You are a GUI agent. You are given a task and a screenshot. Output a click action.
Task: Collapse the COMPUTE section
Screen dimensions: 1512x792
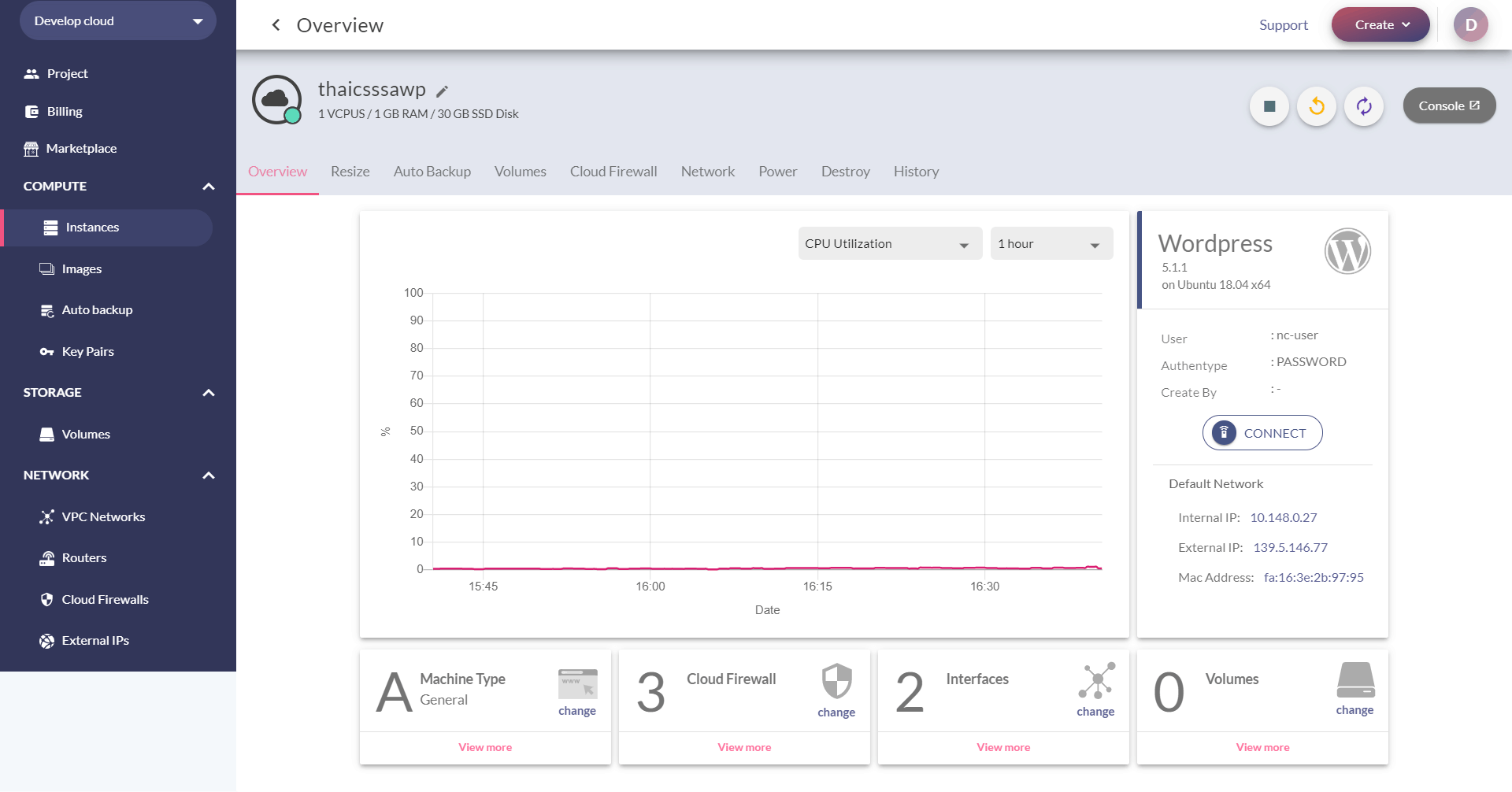209,187
